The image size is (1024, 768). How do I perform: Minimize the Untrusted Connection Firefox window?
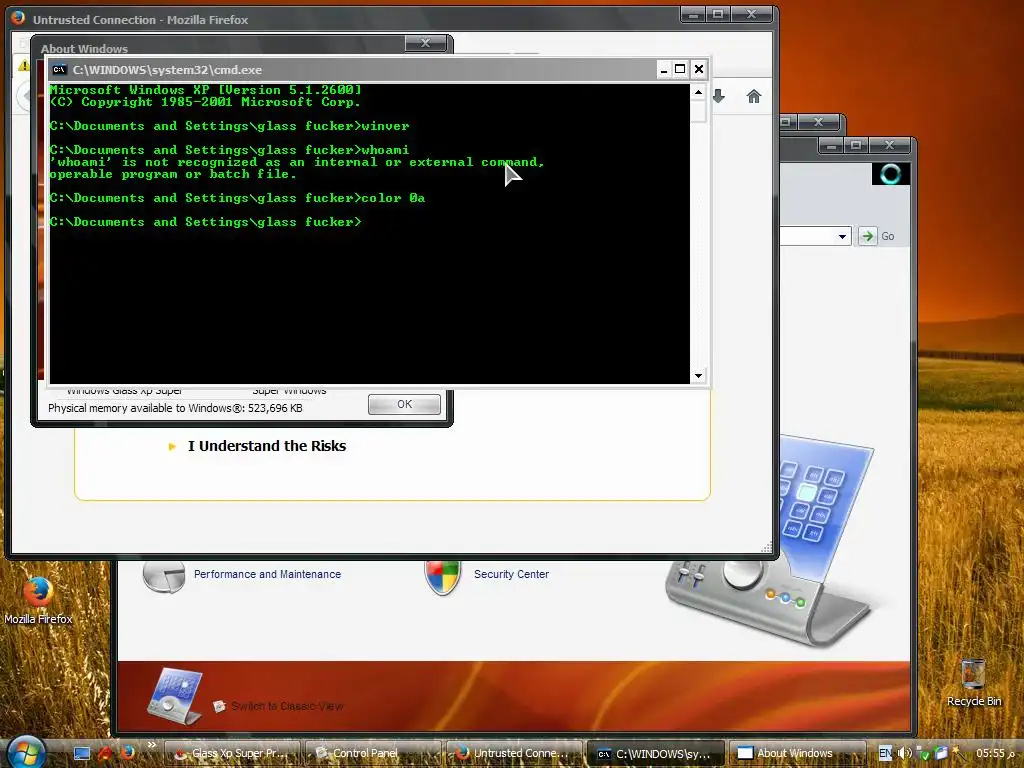click(692, 14)
